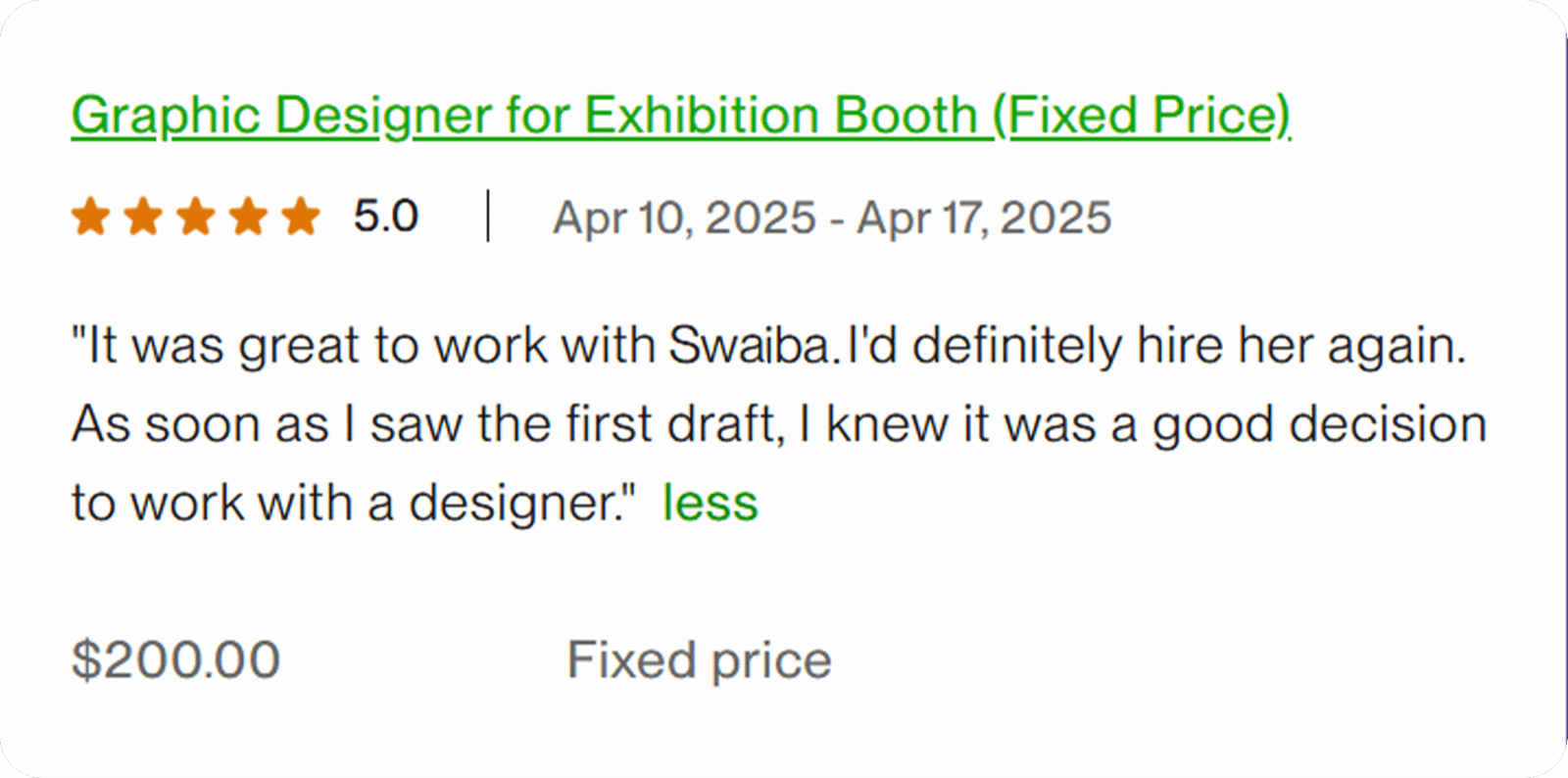The width and height of the screenshot is (1568, 778).
Task: Open the Graphic Designer for Exhibition Booth link
Action: (679, 116)
